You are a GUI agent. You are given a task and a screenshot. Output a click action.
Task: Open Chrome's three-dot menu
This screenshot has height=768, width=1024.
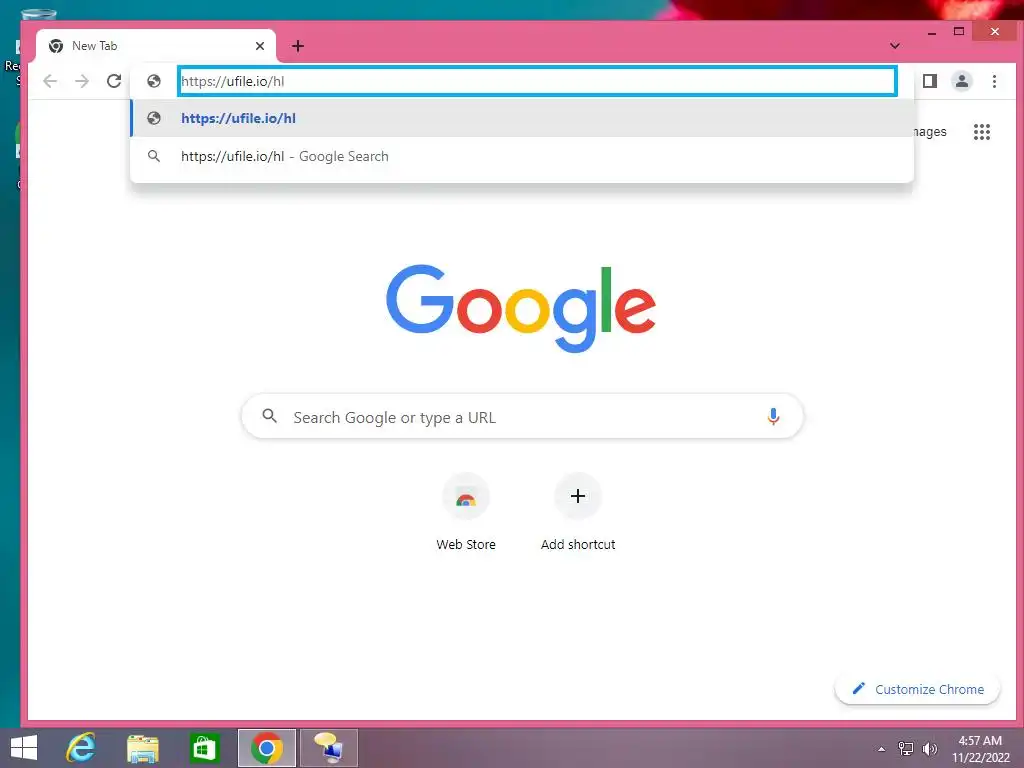pyautogui.click(x=994, y=81)
